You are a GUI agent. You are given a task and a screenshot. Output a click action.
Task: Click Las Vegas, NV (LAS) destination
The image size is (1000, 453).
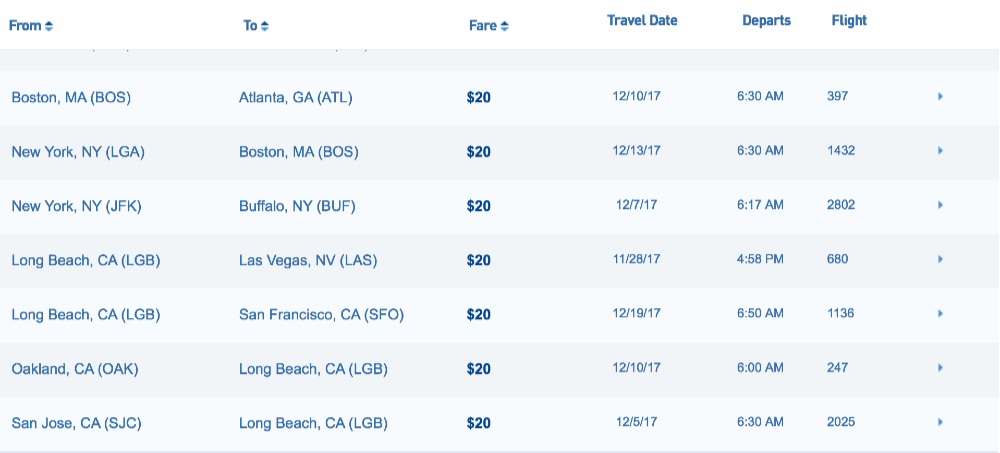coord(309,260)
